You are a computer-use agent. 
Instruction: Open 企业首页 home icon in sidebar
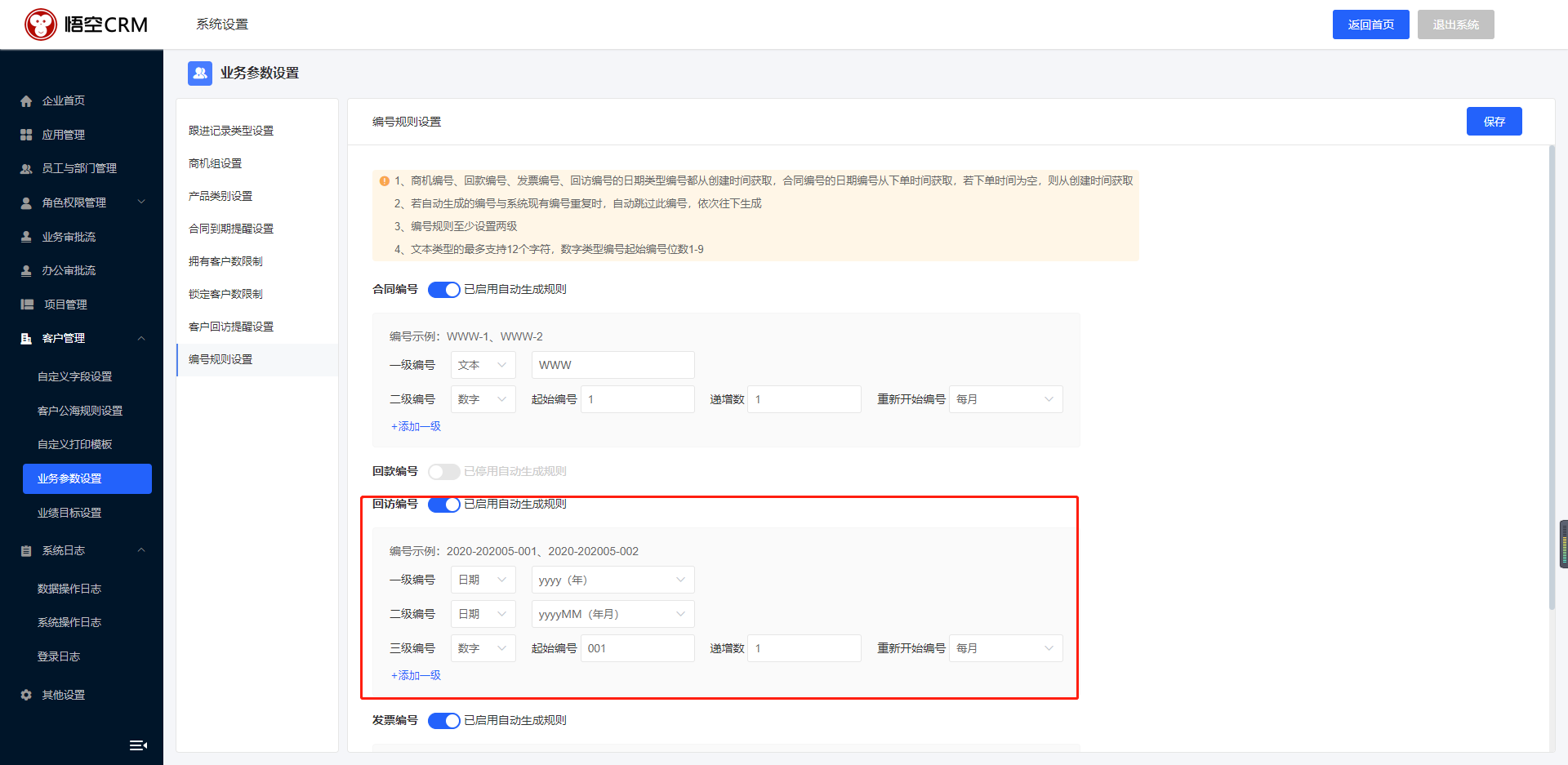26,101
